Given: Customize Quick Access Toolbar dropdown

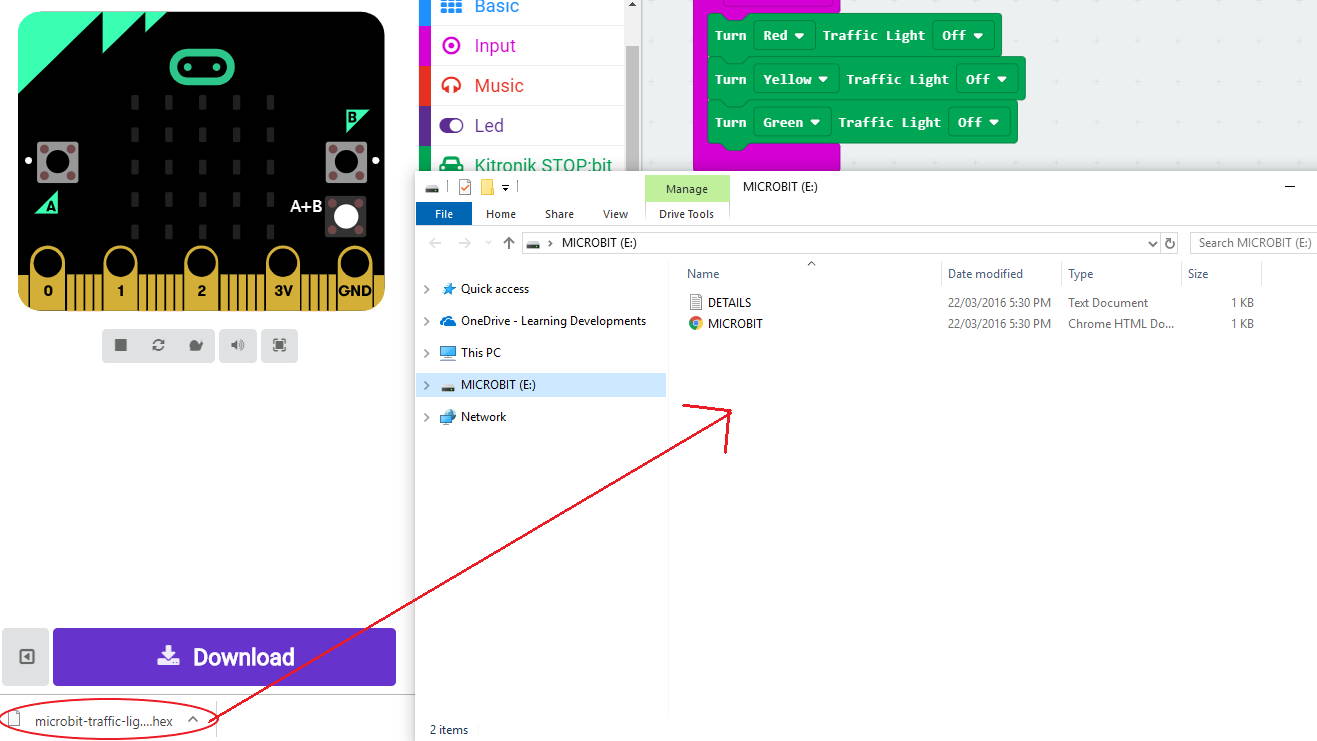Looking at the screenshot, I should click(x=506, y=187).
